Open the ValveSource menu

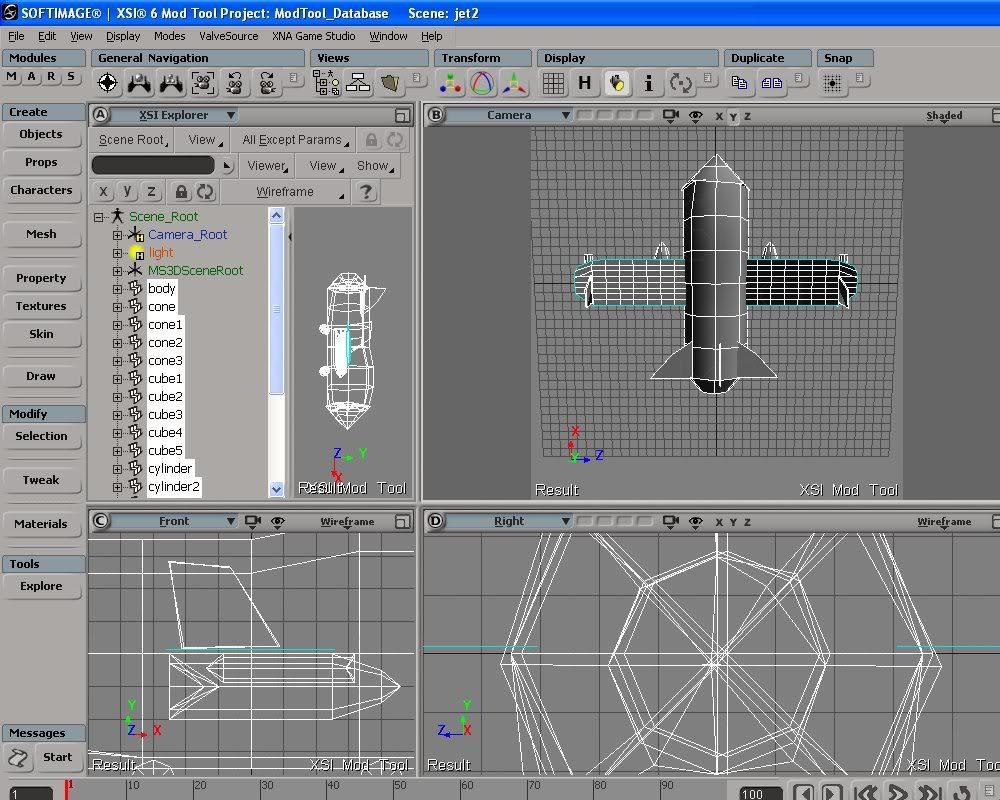tap(228, 36)
